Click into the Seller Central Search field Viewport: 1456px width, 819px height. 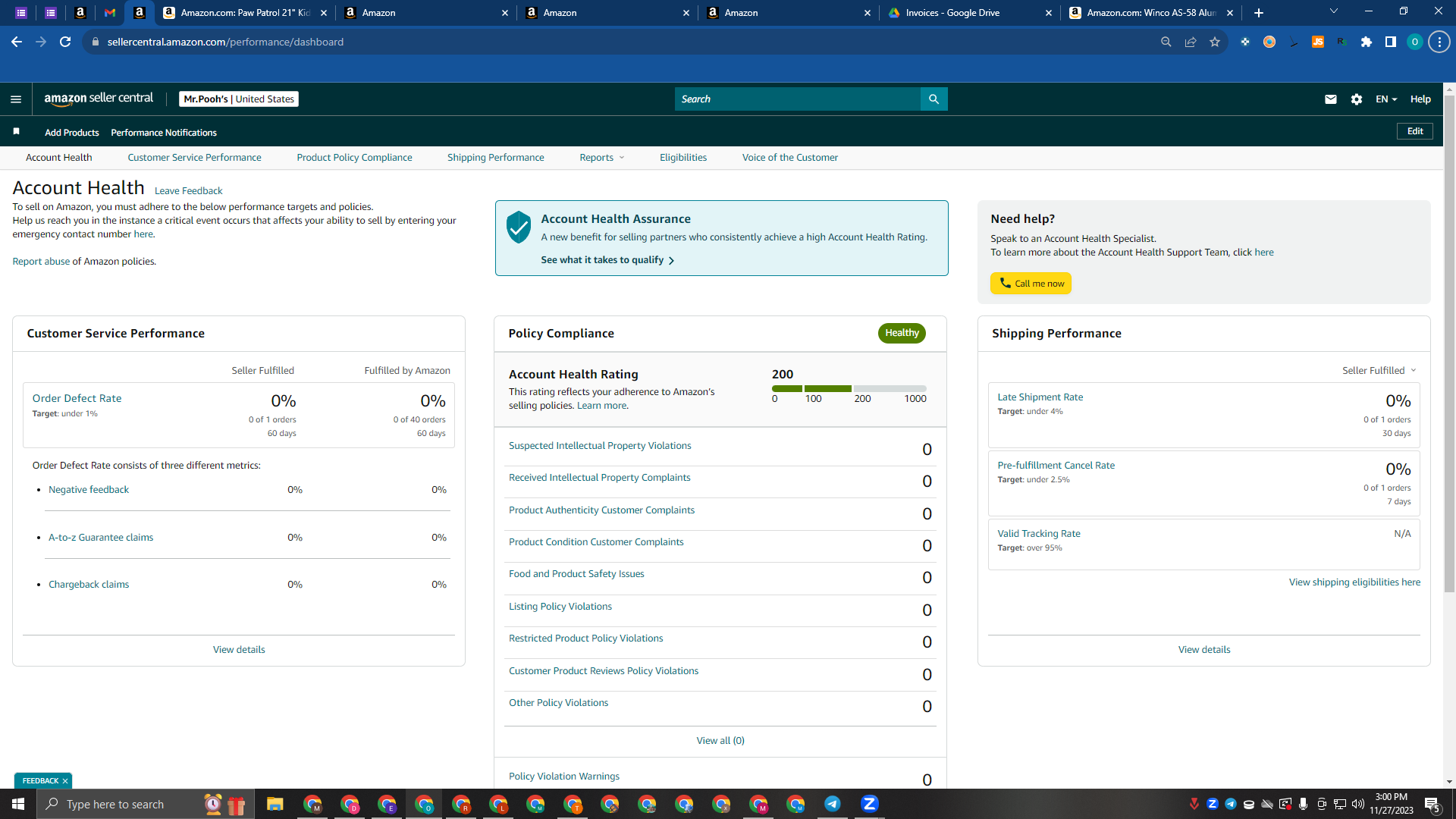coord(798,99)
